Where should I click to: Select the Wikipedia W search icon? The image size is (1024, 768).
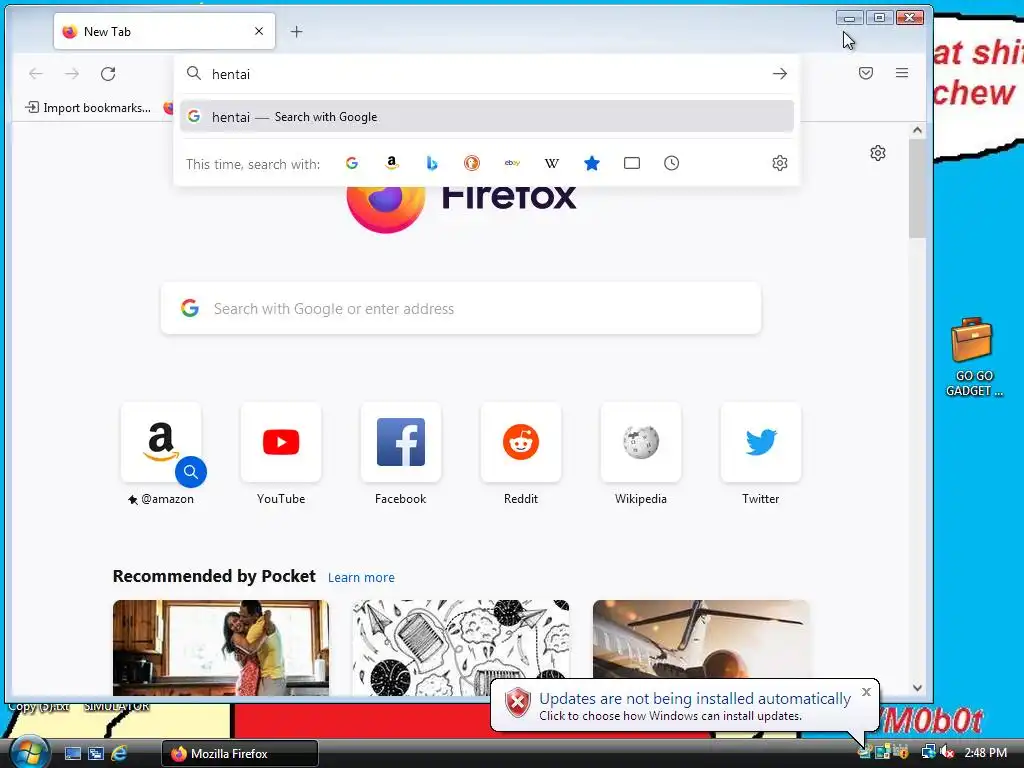tap(552, 163)
